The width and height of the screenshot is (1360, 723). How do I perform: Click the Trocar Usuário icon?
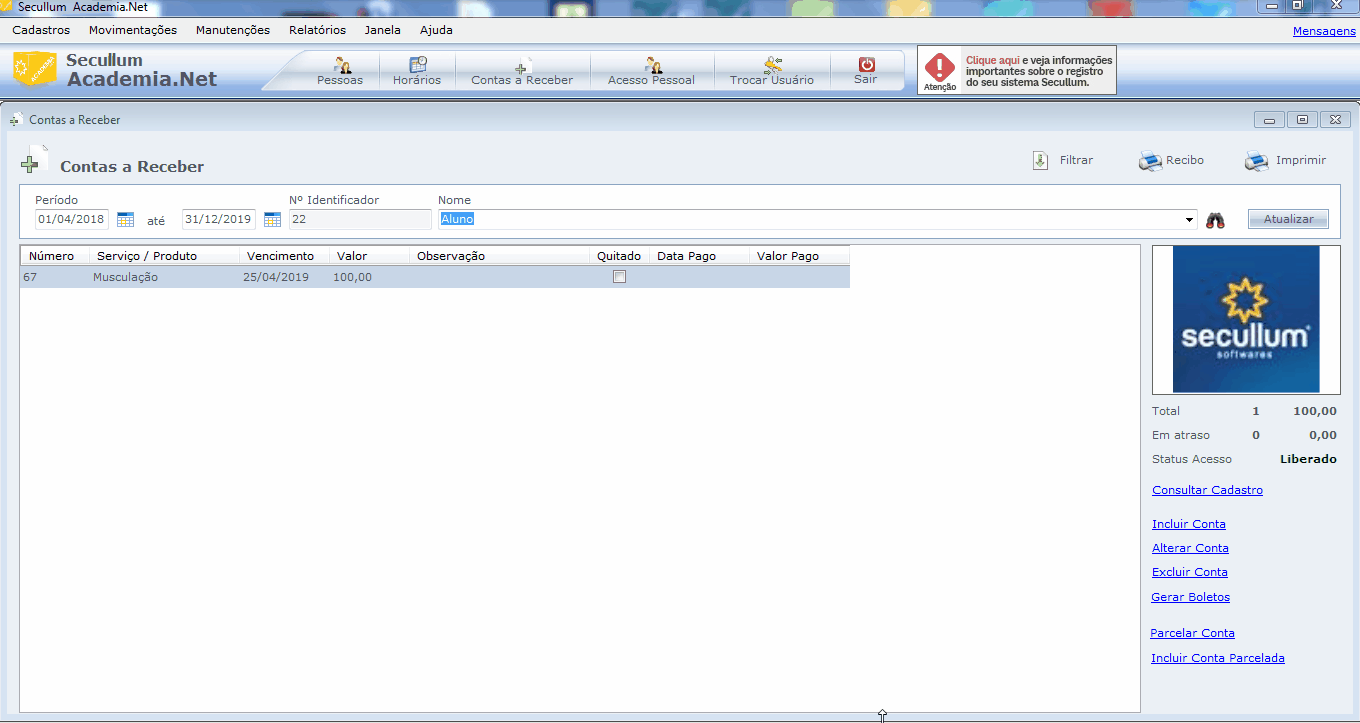(772, 66)
